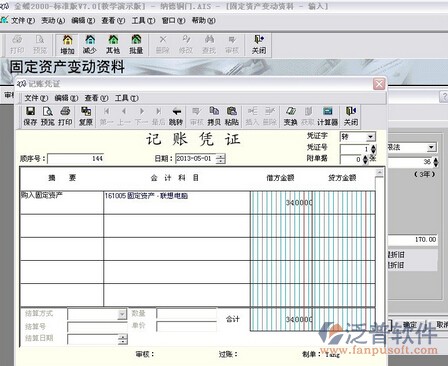448x366 pixels.
Task: Open the voucher window's 工具 menu
Action: point(127,98)
